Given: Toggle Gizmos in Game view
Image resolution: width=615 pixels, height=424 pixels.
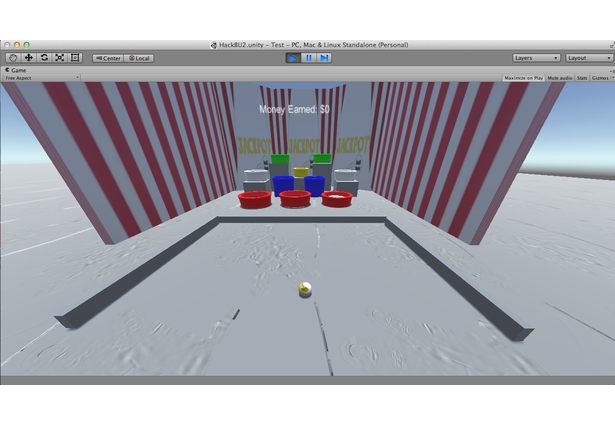Looking at the screenshot, I should coord(600,78).
